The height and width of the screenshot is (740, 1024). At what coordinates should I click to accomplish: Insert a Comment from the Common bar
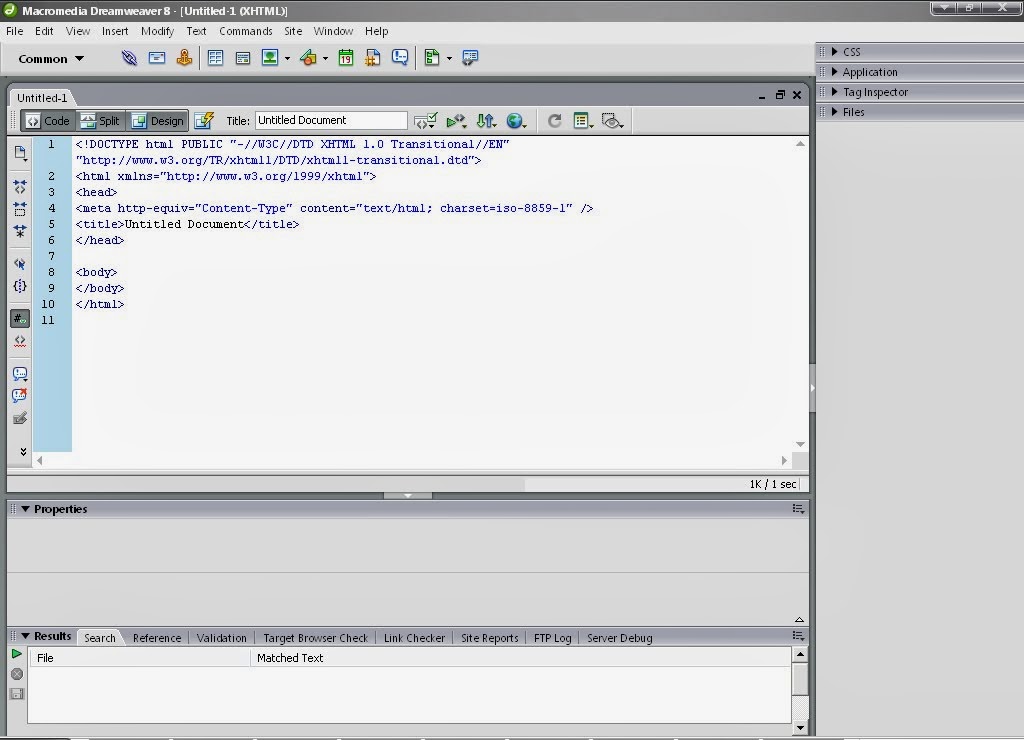400,58
